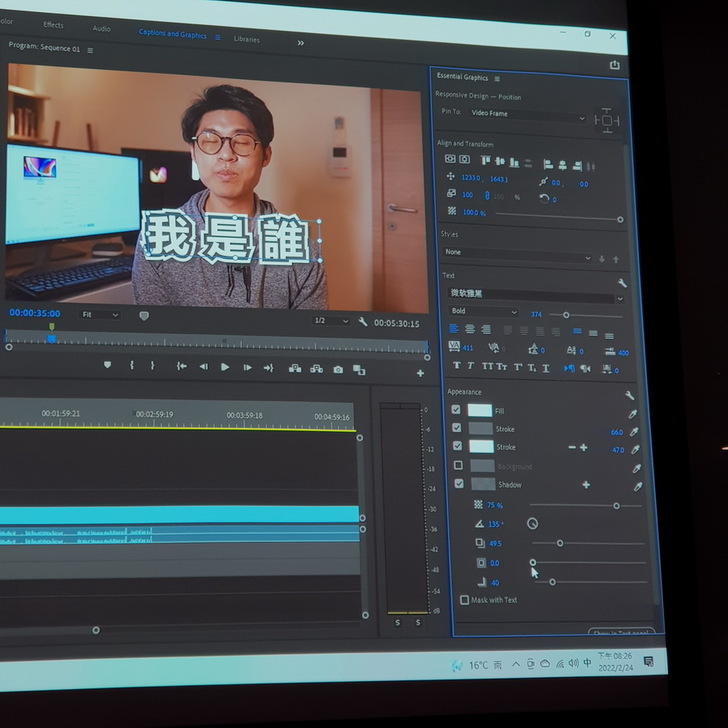
Task: Uncheck the Shadow checkbox
Action: [x=459, y=484]
